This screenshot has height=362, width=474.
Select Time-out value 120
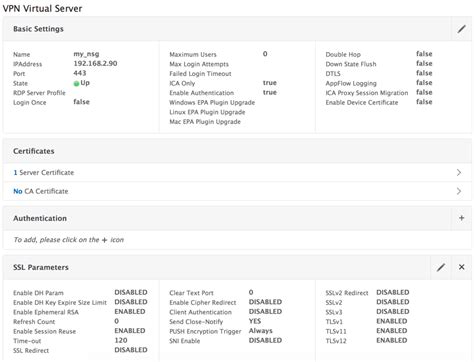(121, 340)
